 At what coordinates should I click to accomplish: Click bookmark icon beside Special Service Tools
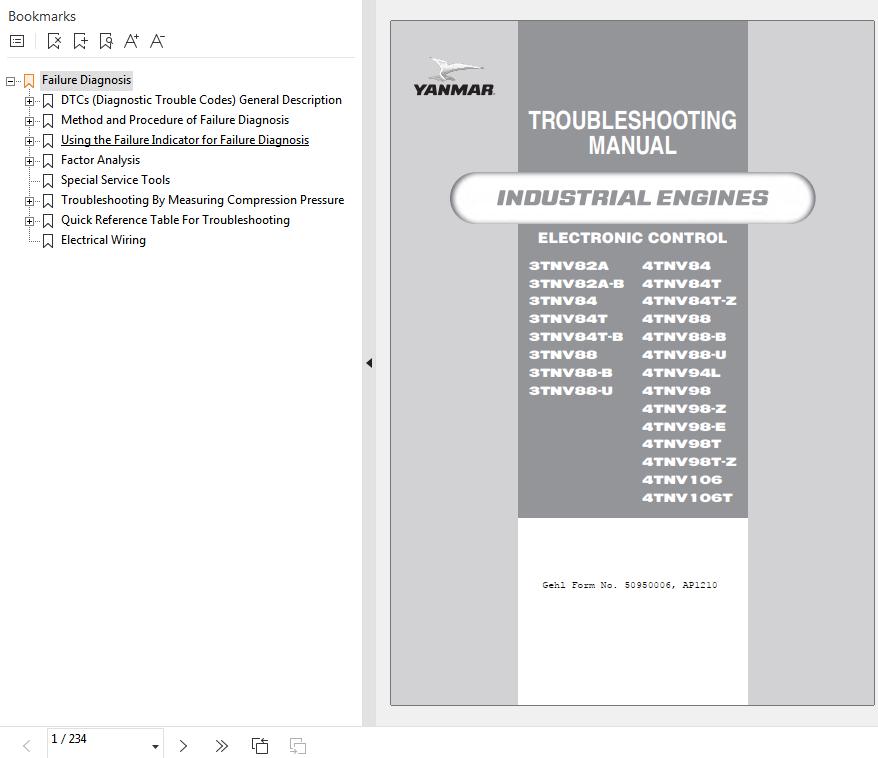(48, 181)
